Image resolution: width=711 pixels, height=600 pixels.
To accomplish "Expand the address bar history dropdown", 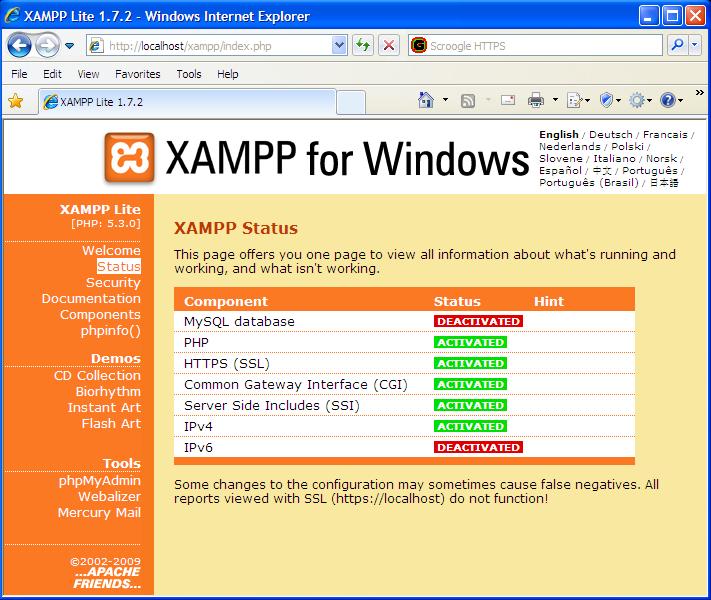I will pos(339,45).
